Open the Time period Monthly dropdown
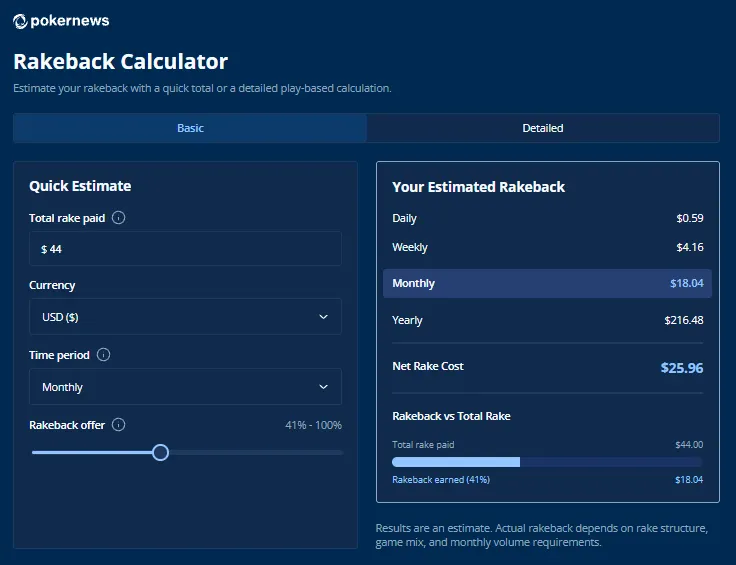 (x=185, y=387)
